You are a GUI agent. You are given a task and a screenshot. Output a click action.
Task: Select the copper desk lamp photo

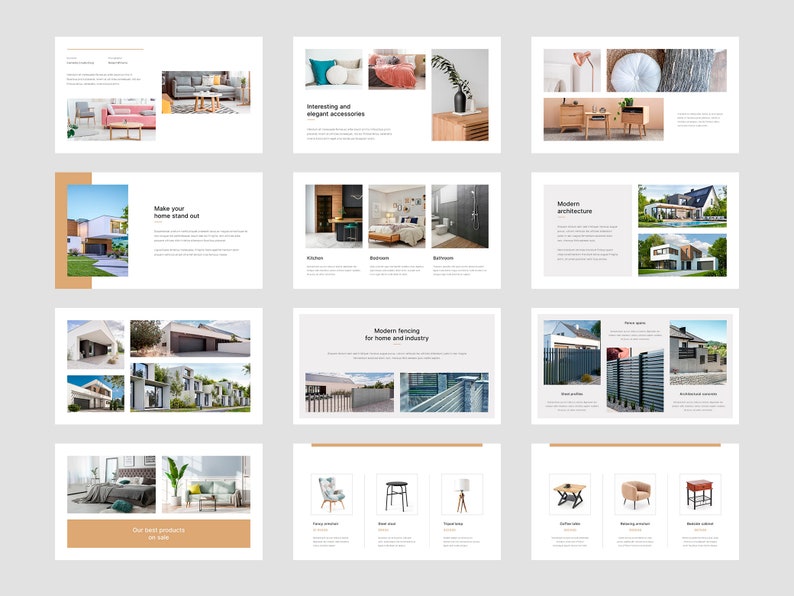[x=572, y=70]
